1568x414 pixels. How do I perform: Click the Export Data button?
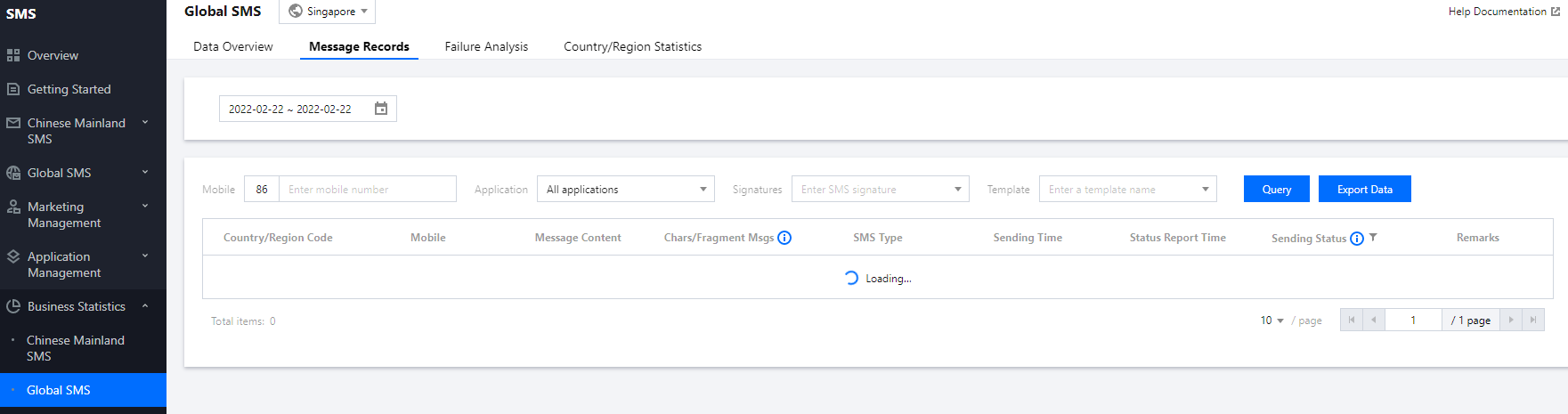(x=1364, y=190)
